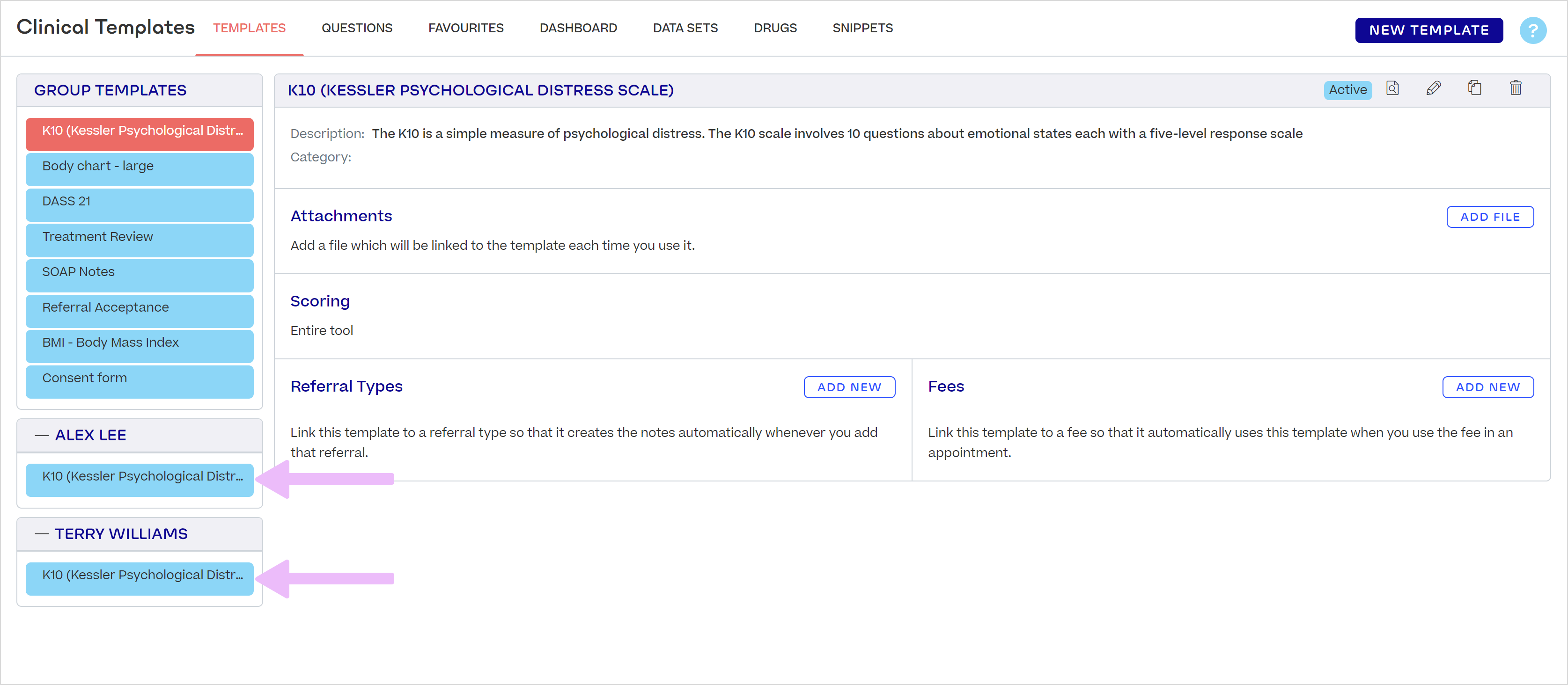
Task: Collapse the TERRY WILLIAMS section
Action: coord(41,533)
